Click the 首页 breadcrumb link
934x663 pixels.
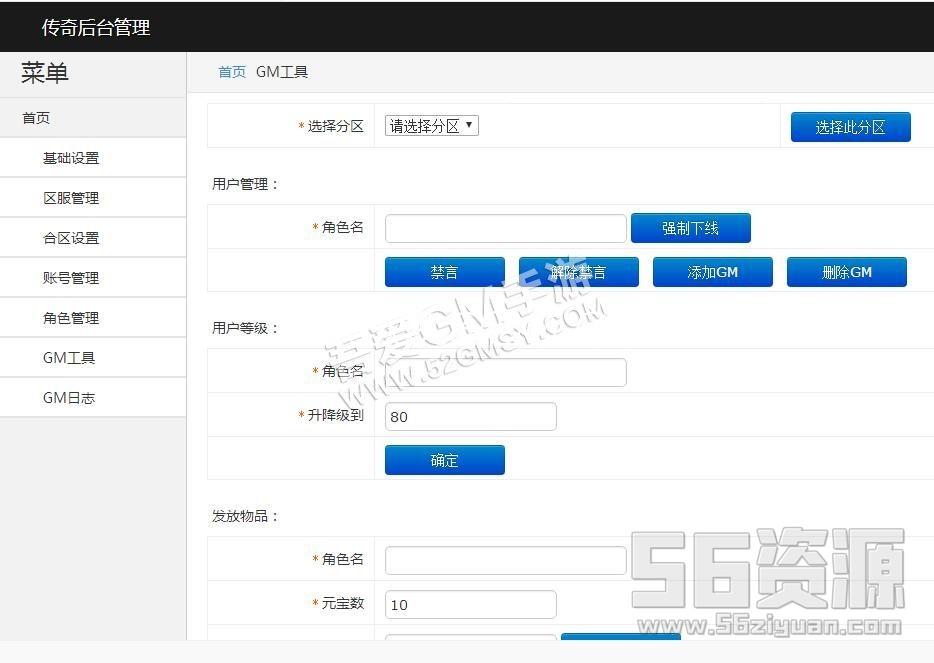pyautogui.click(x=232, y=72)
